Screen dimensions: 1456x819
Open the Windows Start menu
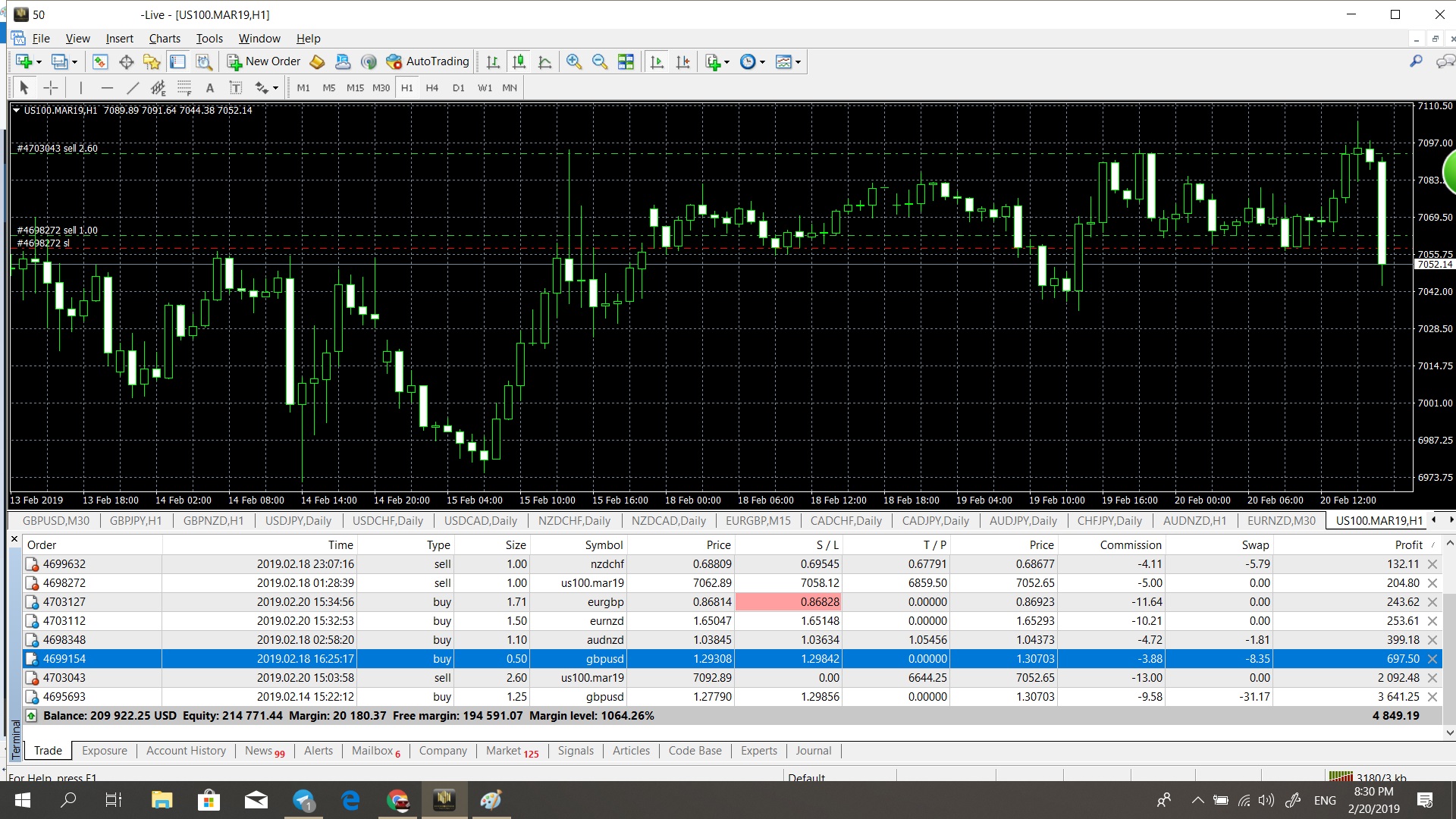(x=22, y=800)
